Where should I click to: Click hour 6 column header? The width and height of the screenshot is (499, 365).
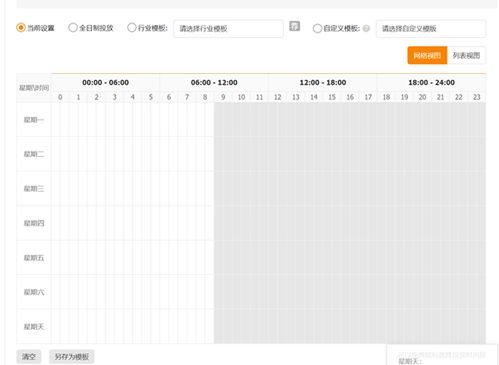point(169,97)
